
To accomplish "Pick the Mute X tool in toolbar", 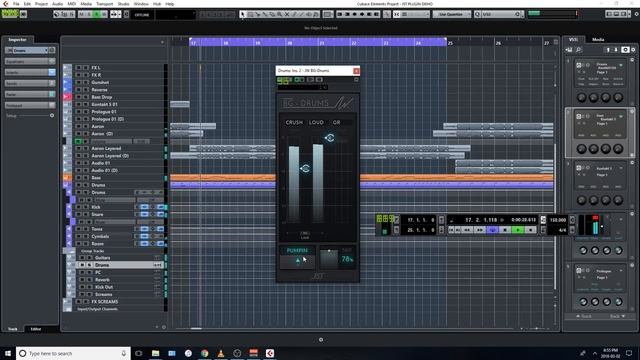I will 287,14.
